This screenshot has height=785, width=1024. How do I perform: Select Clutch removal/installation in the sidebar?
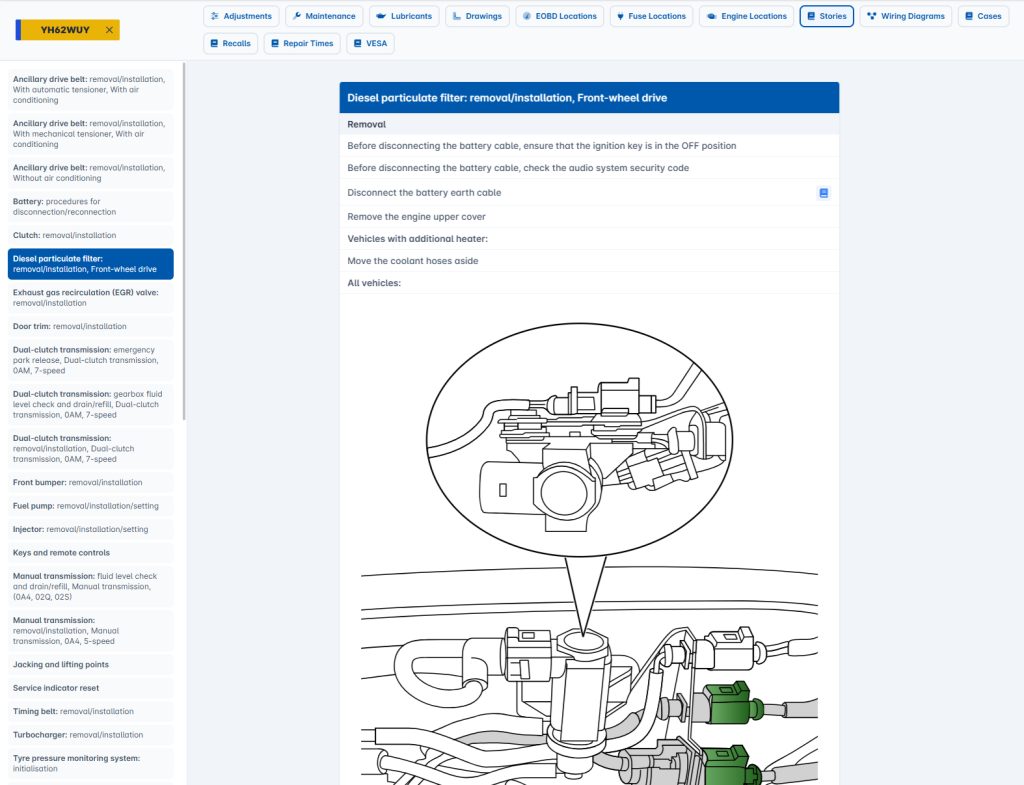click(x=90, y=234)
